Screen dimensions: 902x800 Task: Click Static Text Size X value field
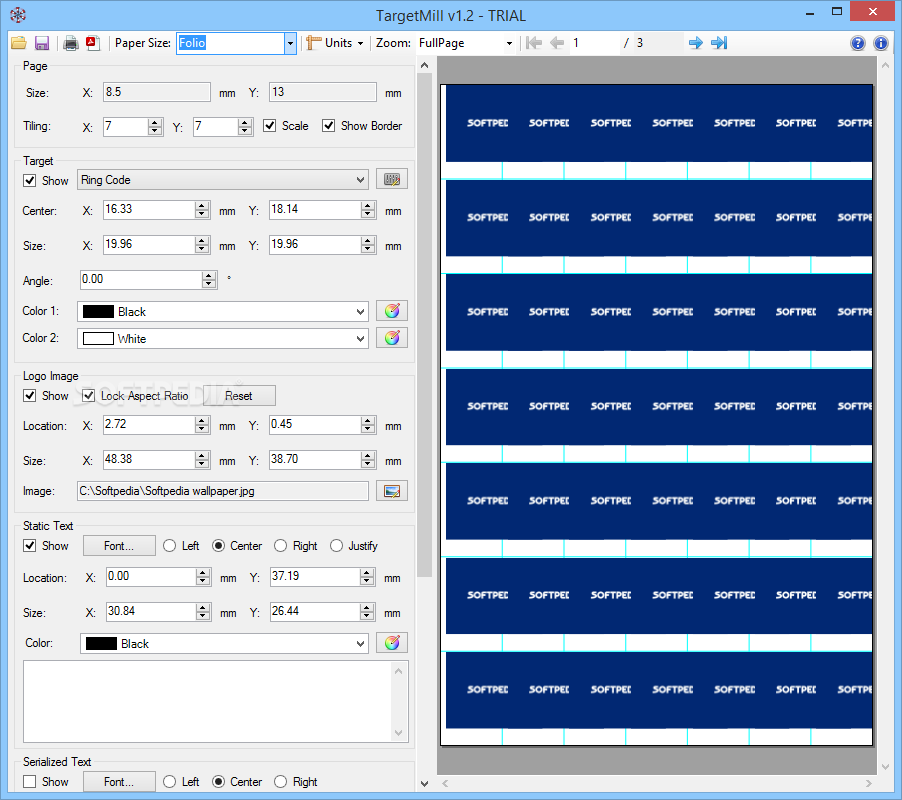151,612
